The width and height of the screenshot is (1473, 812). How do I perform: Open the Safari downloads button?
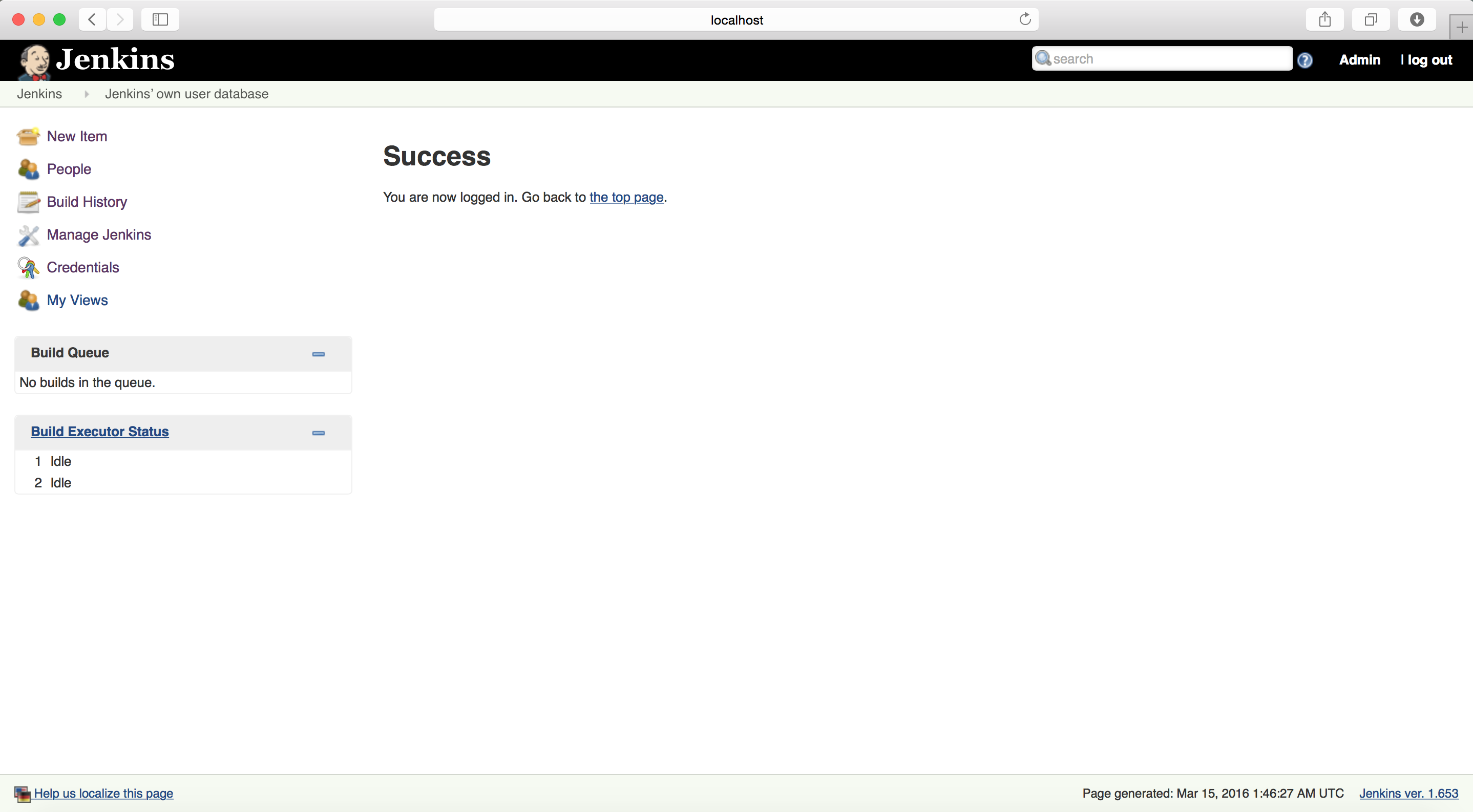coord(1416,19)
